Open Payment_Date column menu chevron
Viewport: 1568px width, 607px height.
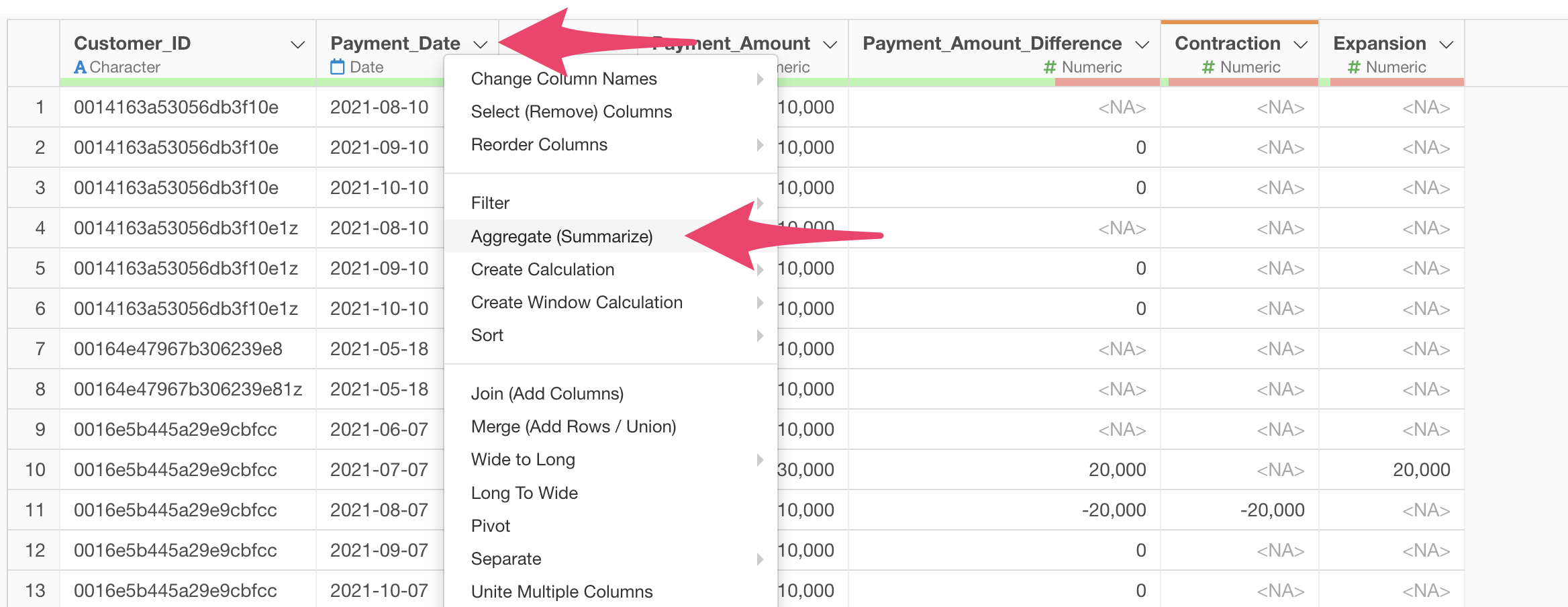point(480,45)
